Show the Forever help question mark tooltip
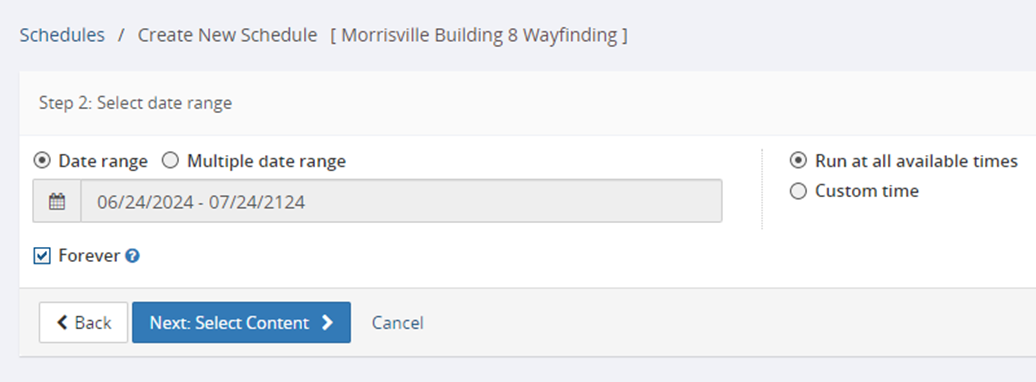This screenshot has width=1036, height=382. pos(132,256)
